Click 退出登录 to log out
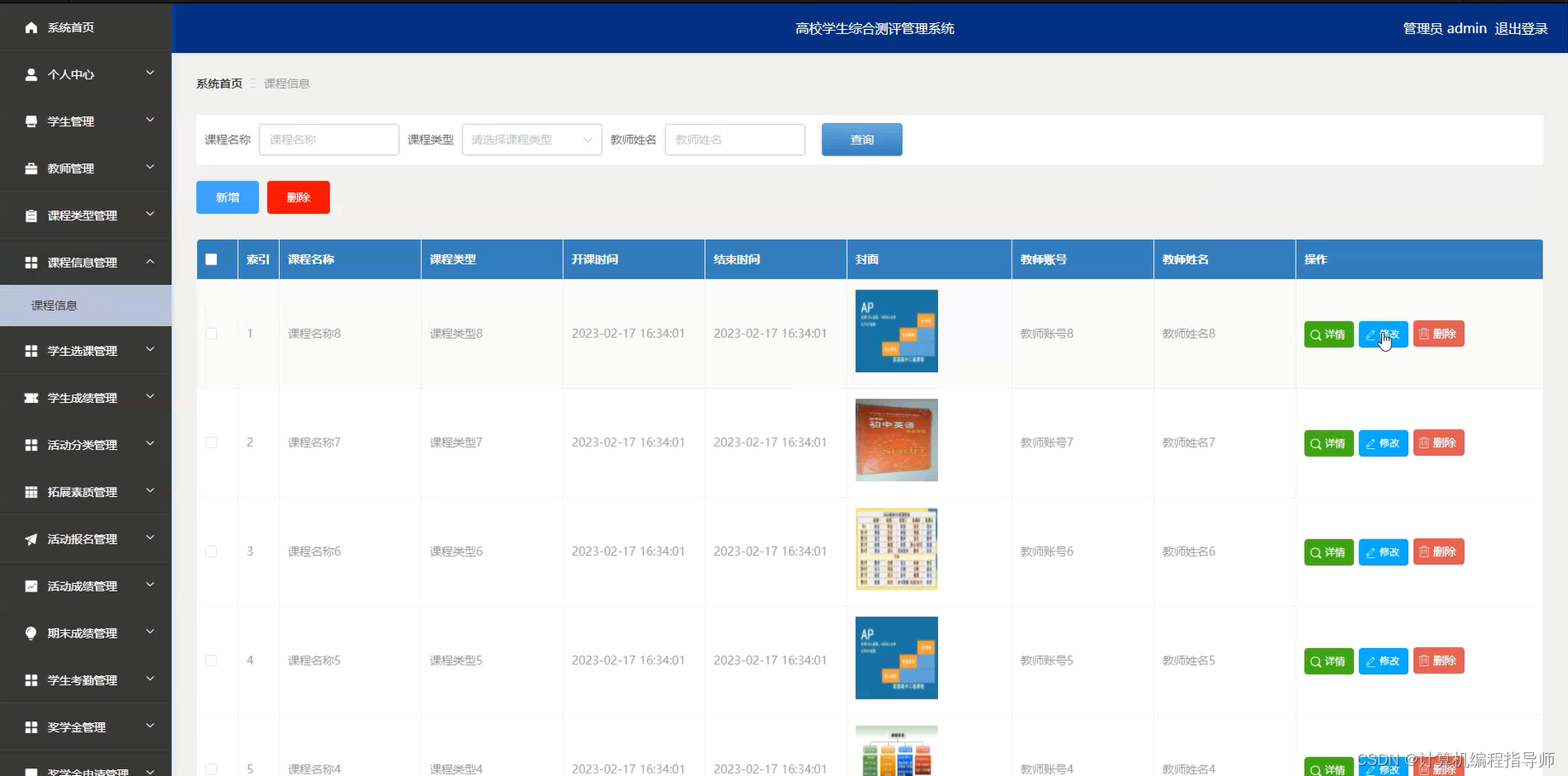Screen dimensions: 1568x776 1521,28
